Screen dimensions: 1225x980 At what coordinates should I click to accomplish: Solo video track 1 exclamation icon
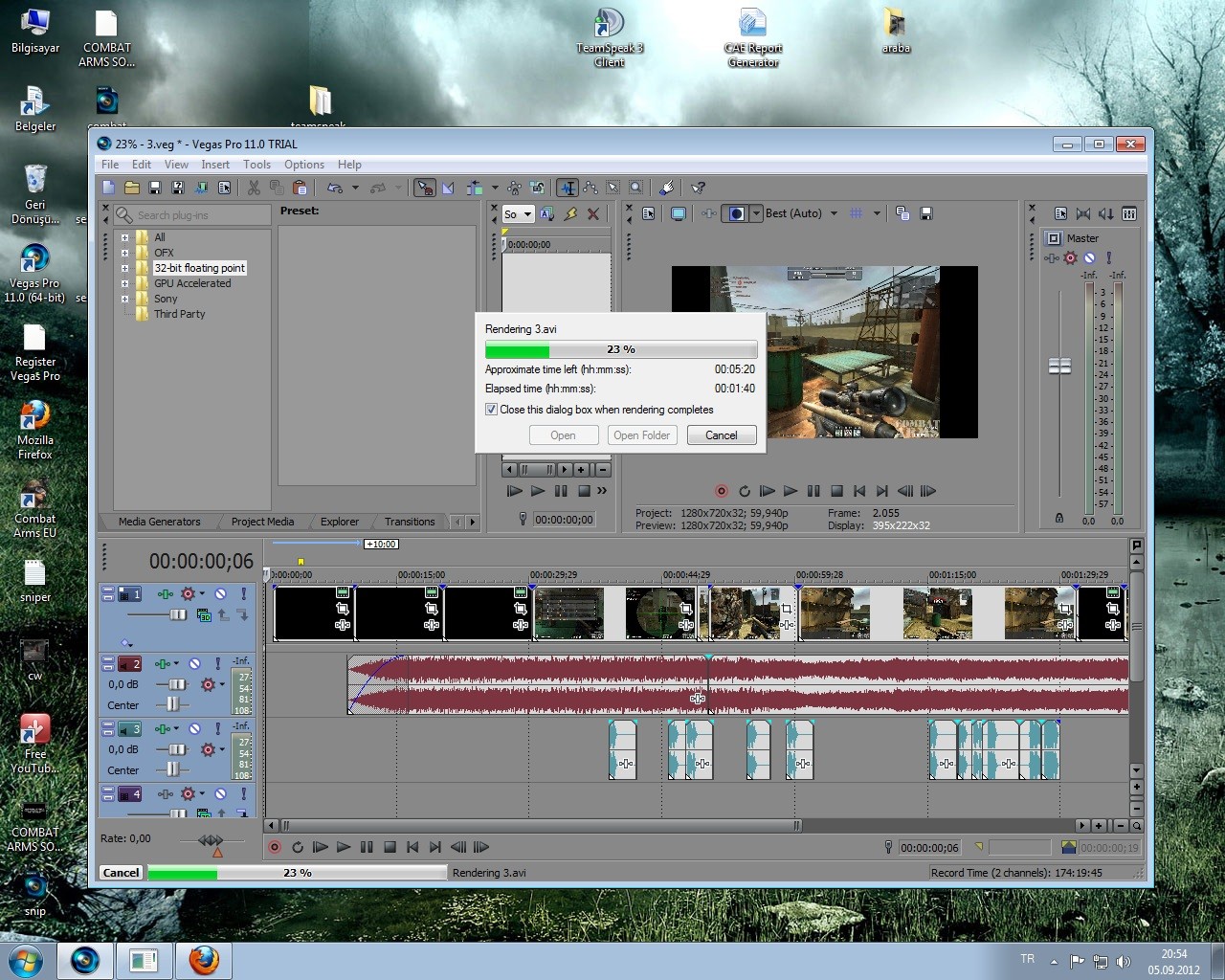pyautogui.click(x=243, y=593)
